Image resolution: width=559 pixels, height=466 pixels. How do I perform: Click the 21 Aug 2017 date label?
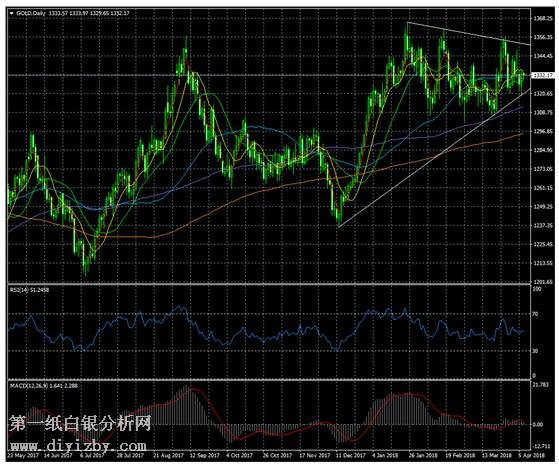[168, 455]
